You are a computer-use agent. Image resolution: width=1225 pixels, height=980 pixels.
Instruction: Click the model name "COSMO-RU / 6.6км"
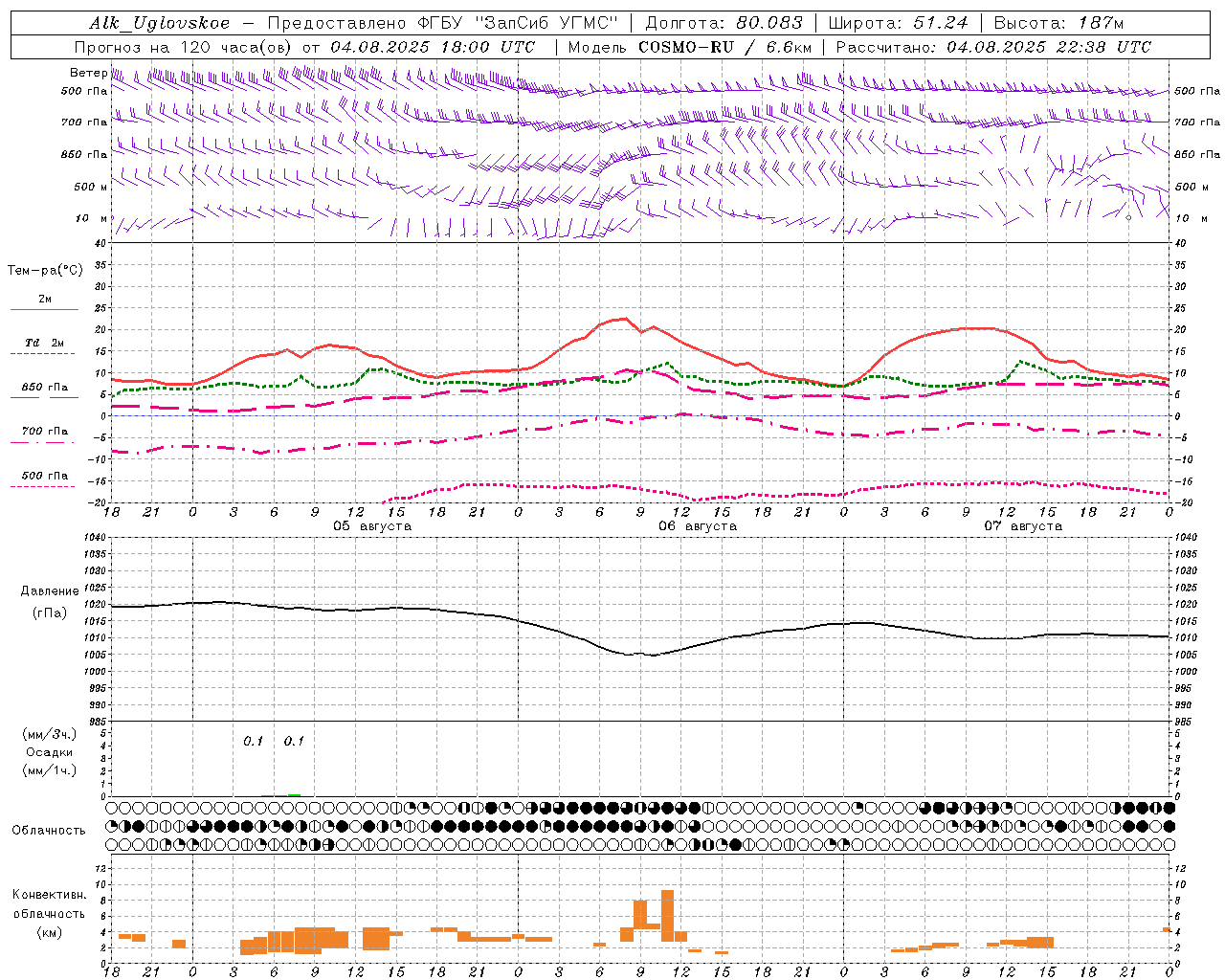click(725, 47)
